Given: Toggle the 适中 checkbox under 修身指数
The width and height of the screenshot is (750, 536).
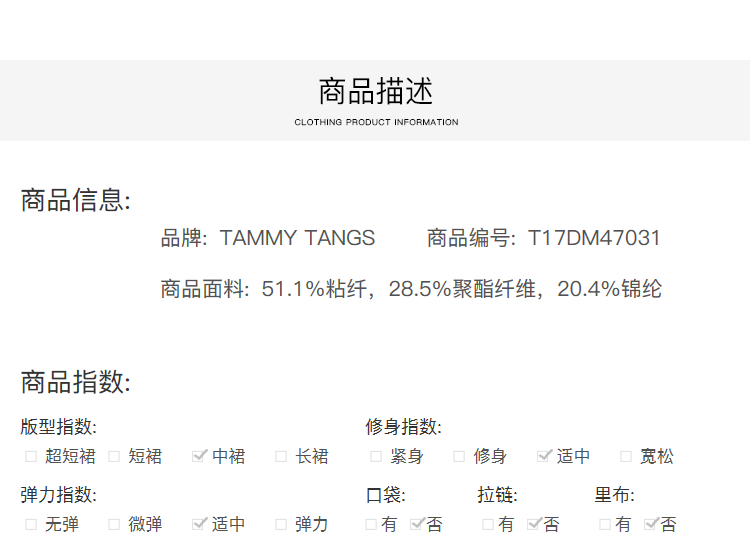Looking at the screenshot, I should tap(544, 457).
